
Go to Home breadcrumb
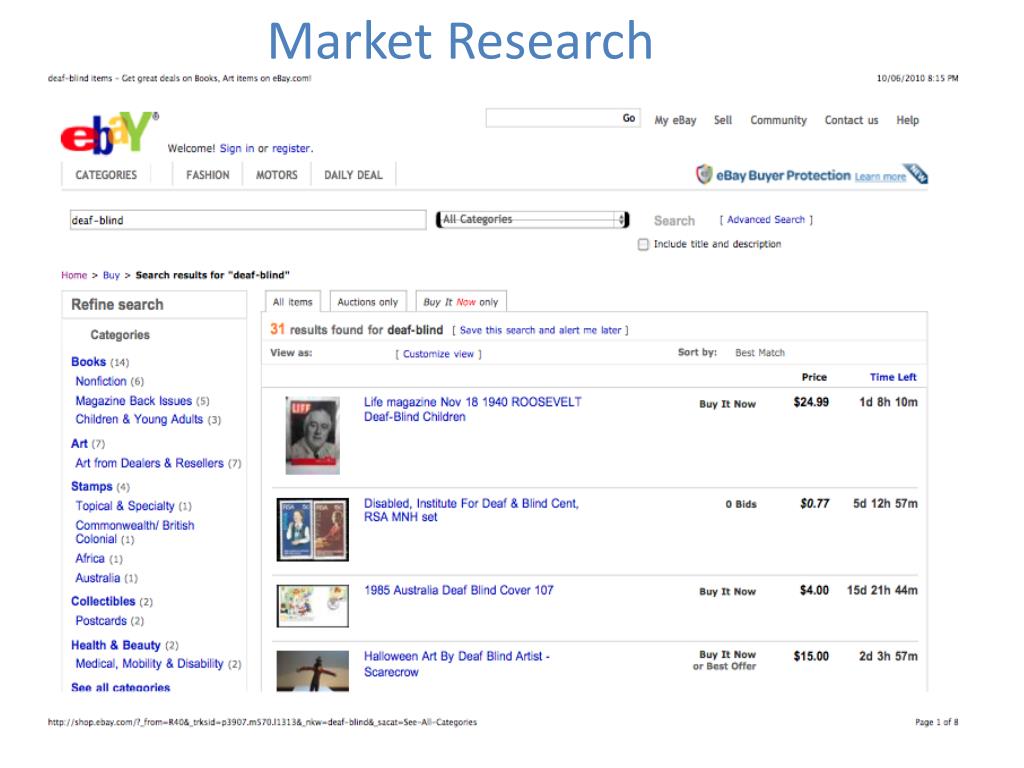tap(74, 275)
